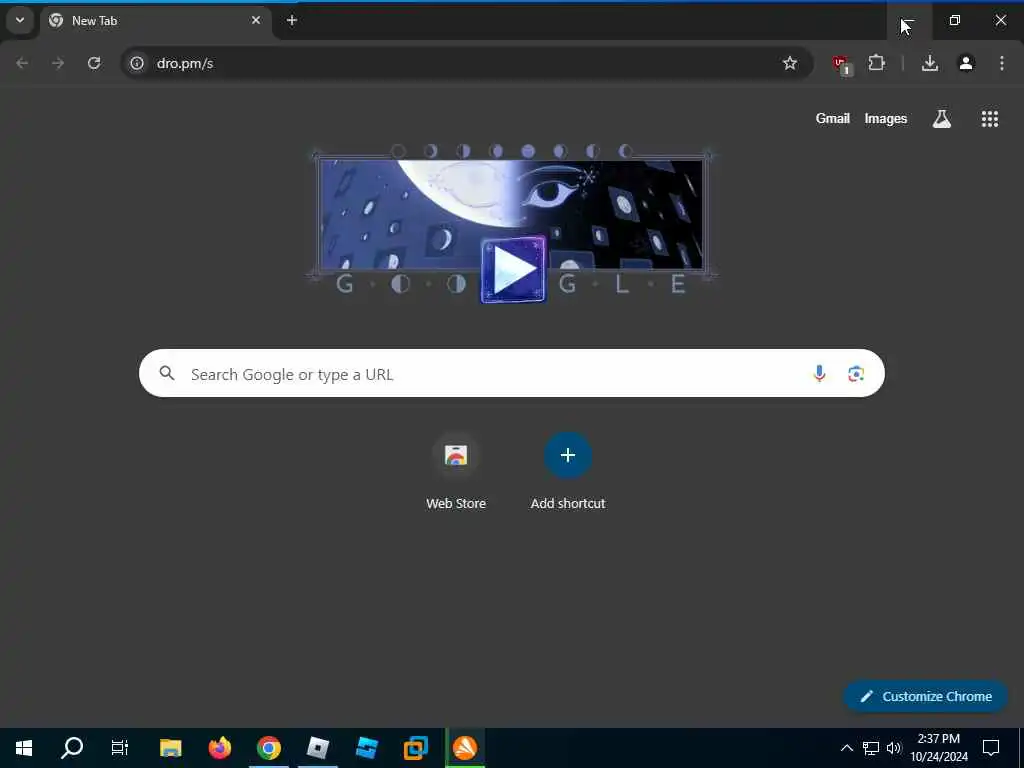Click the address bar showing dro.pm/s
Viewport: 1024px width, 768px height.
point(466,63)
